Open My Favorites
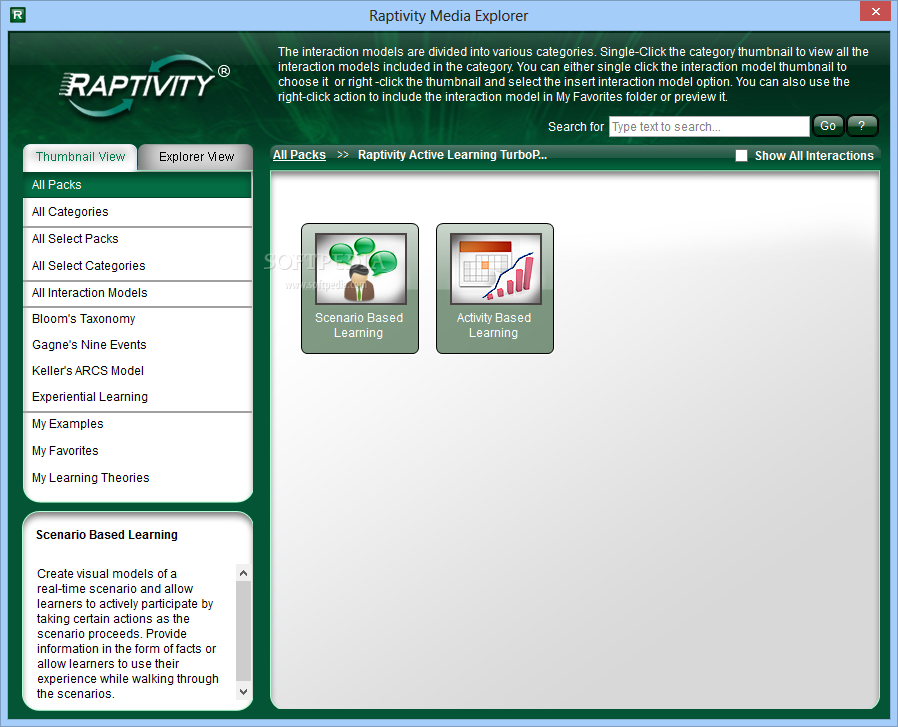 (137, 451)
